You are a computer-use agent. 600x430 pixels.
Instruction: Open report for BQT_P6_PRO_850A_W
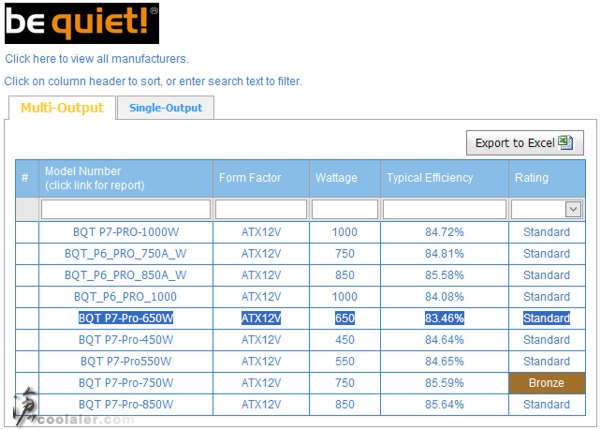pyautogui.click(x=125, y=275)
